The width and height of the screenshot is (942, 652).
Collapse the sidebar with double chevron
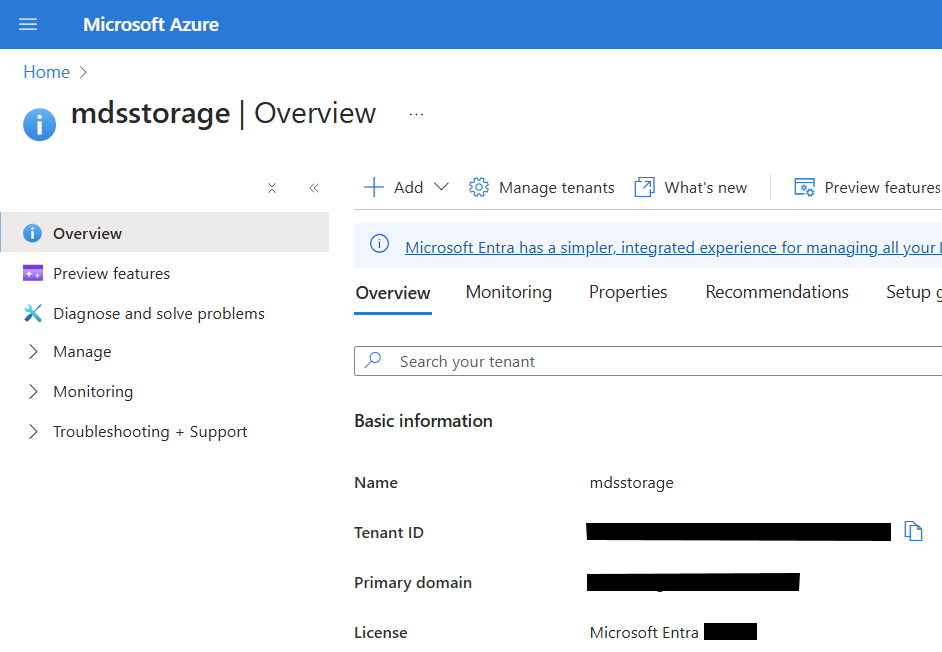(314, 188)
